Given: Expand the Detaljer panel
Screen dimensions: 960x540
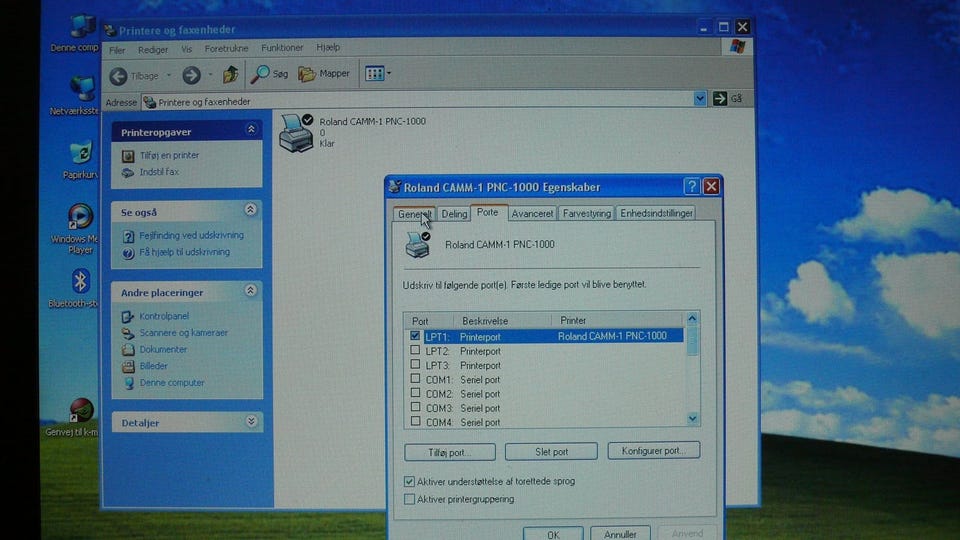Looking at the screenshot, I should click(x=251, y=421).
